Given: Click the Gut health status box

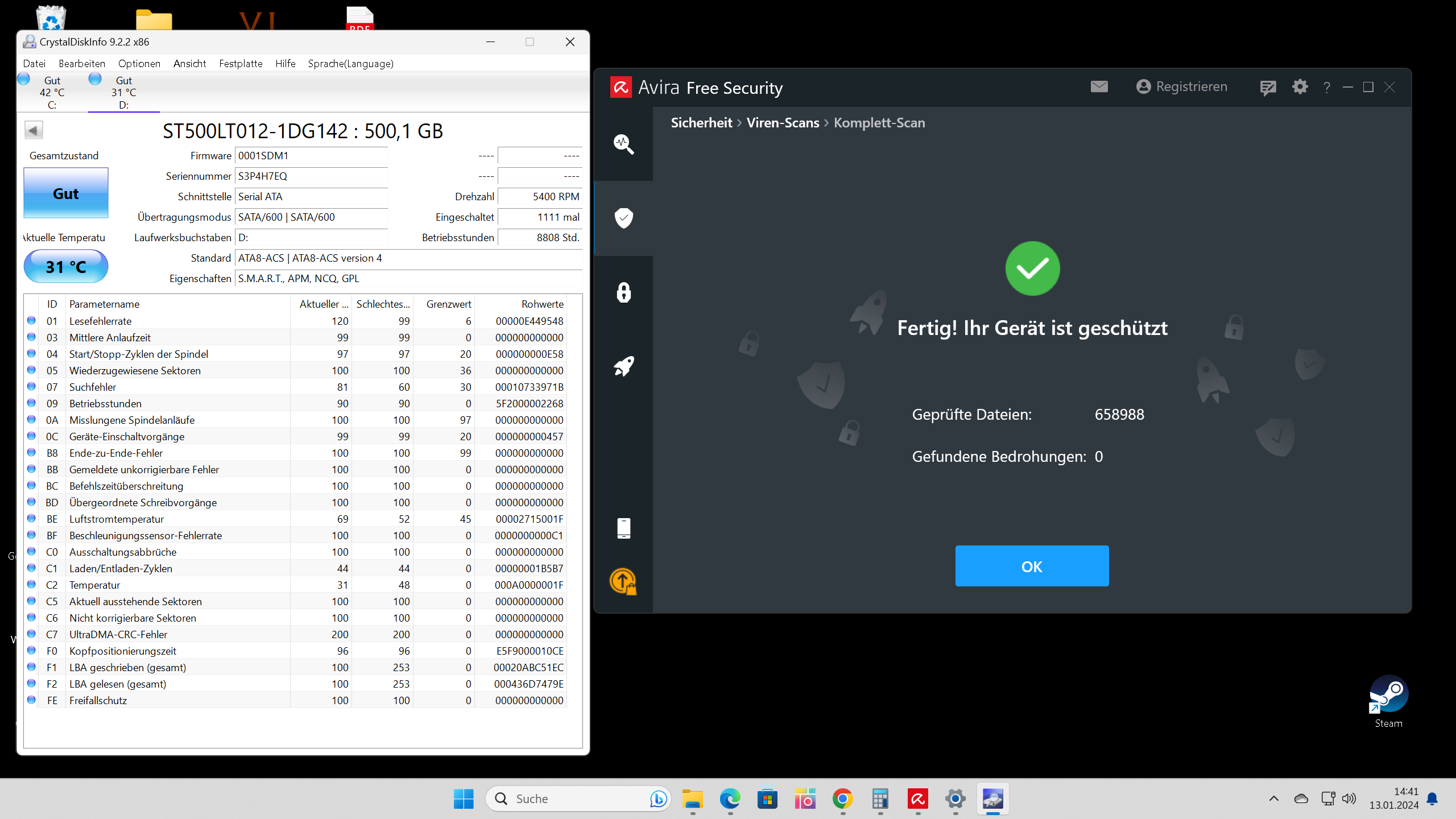Looking at the screenshot, I should pos(66,193).
